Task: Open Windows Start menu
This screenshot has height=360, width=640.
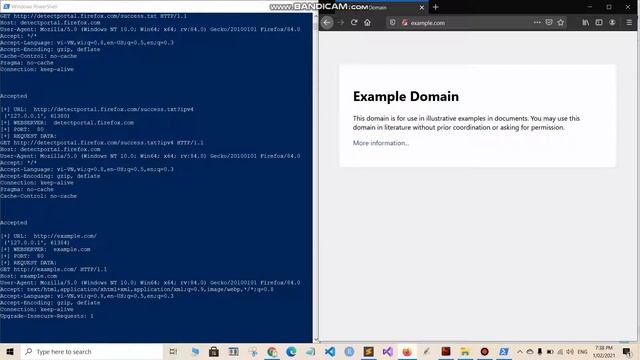Action: [x=10, y=351]
